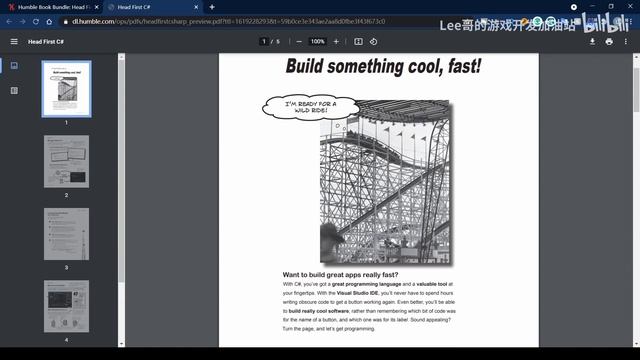Screen dimensions: 640x360
Task: Download the PDF file
Action: pos(592,42)
